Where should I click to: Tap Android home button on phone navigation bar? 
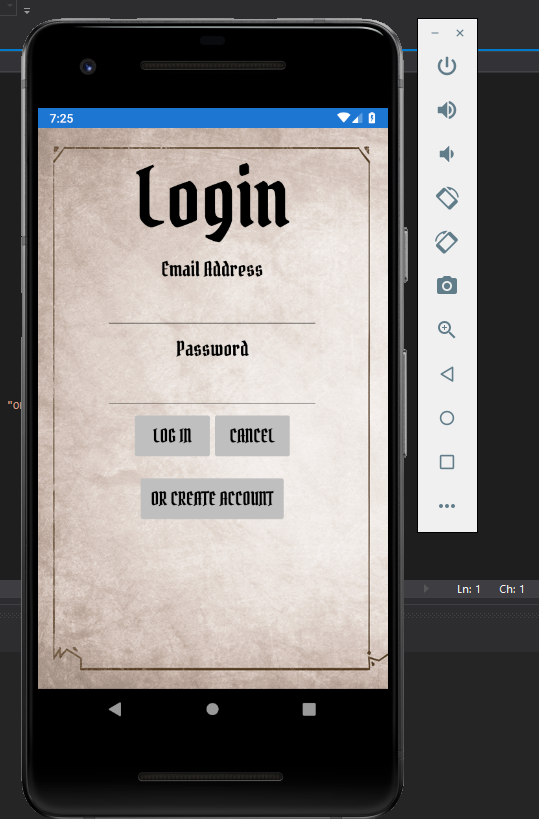point(212,709)
